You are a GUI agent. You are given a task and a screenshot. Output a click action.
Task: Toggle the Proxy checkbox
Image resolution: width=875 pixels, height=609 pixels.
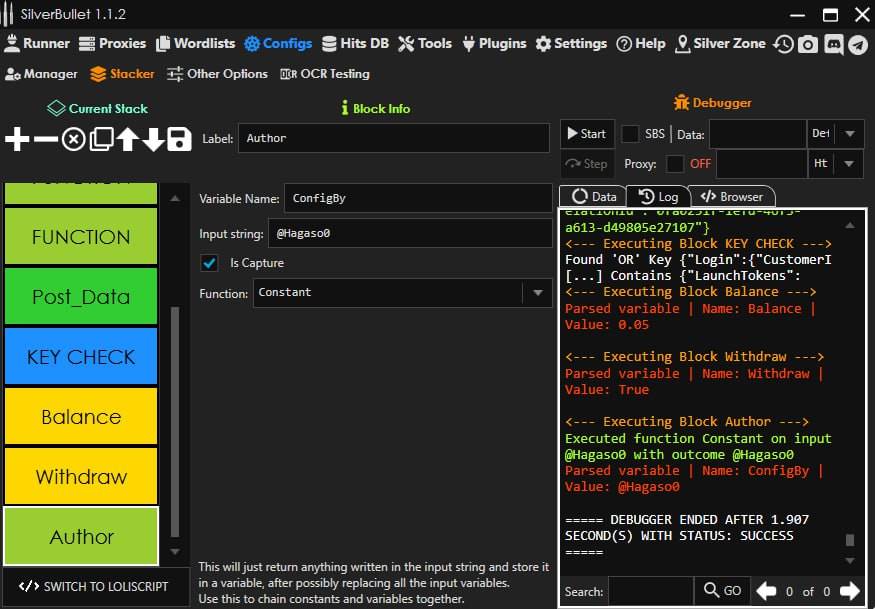coord(676,164)
